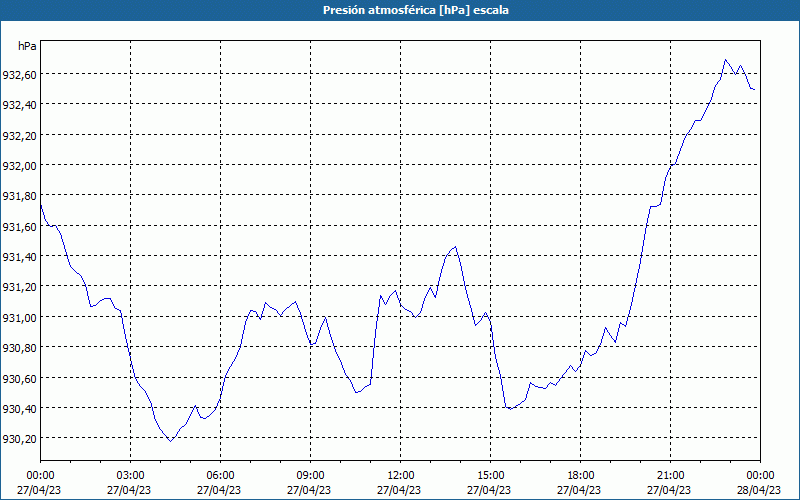
Task: Click the 27/04/23 date under 06:00
Action: pos(219,490)
